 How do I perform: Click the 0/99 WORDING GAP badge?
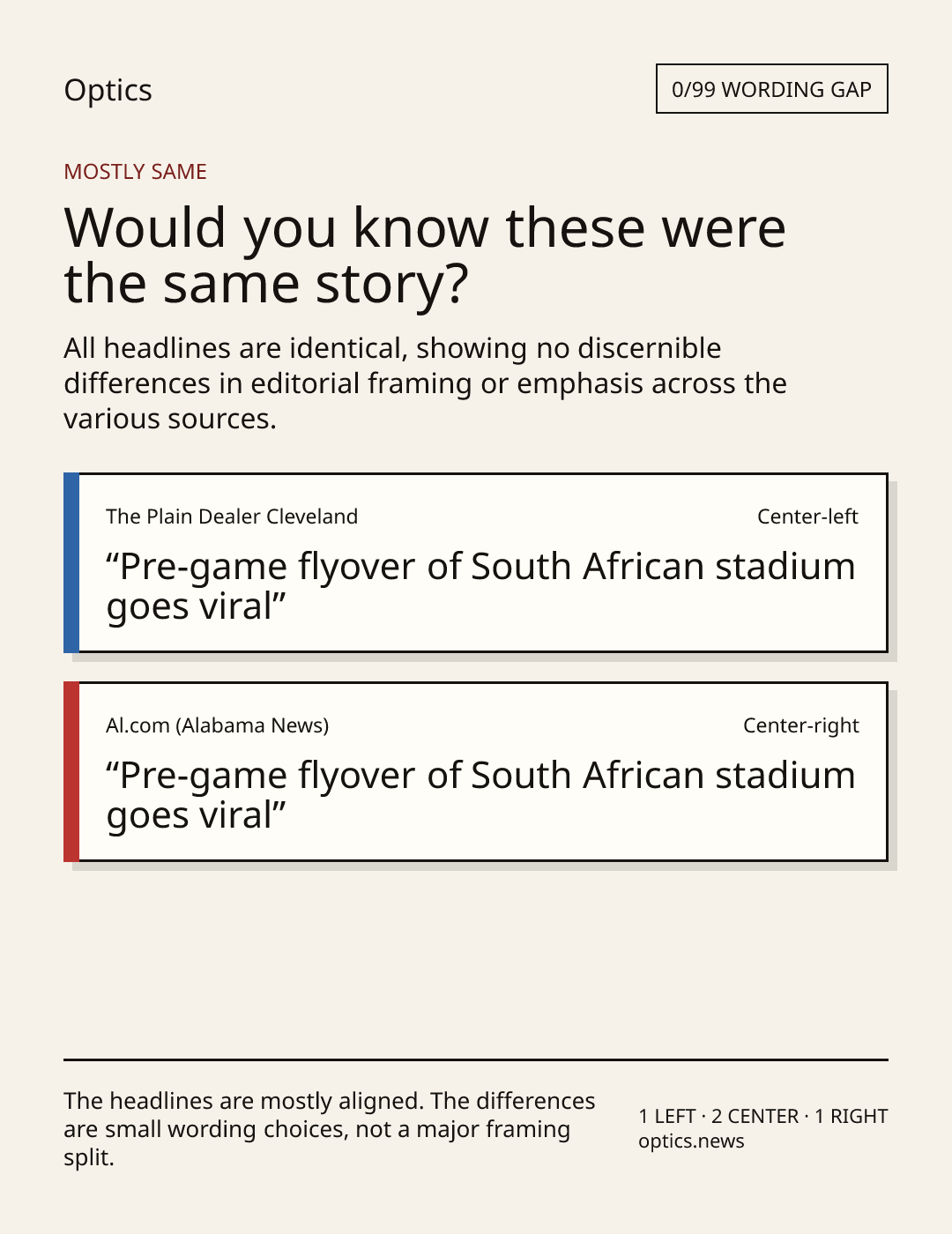click(771, 89)
